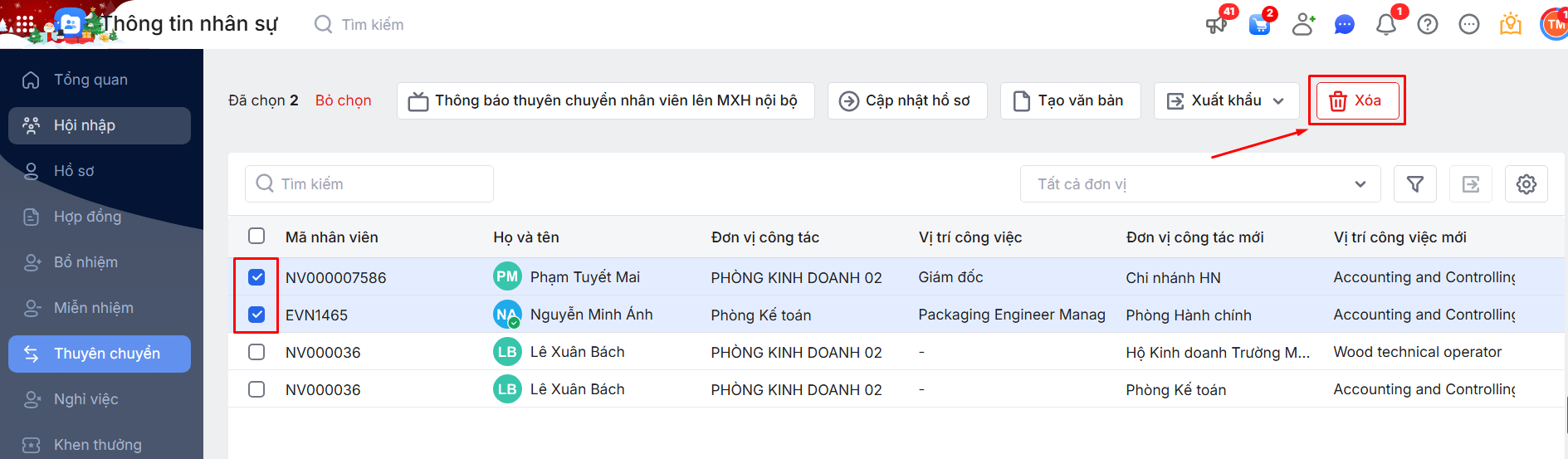Click the table Tìm kiếm search field
Viewport: 1568px width, 459px height.
click(369, 184)
